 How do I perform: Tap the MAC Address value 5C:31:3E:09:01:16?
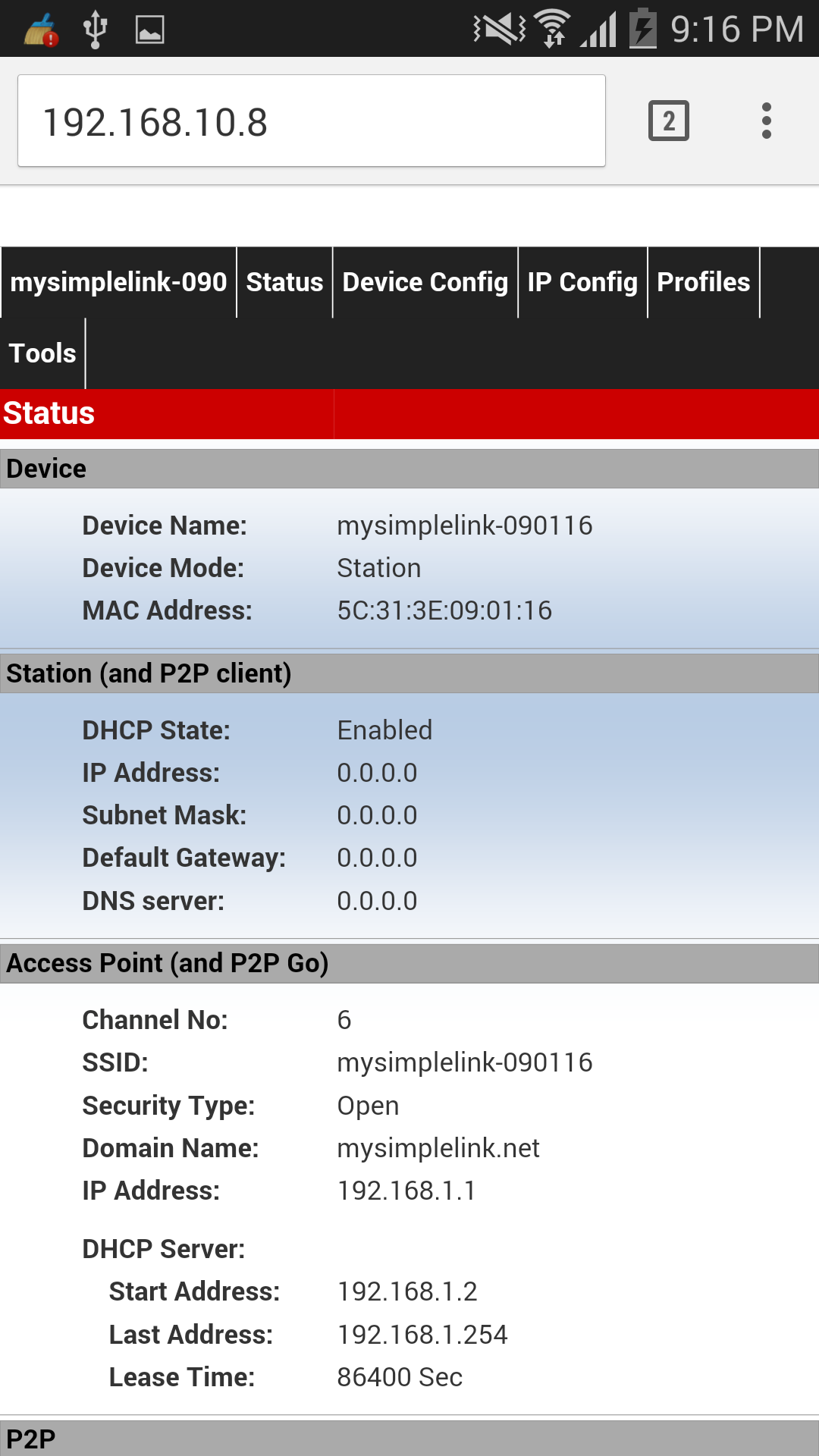point(444,610)
